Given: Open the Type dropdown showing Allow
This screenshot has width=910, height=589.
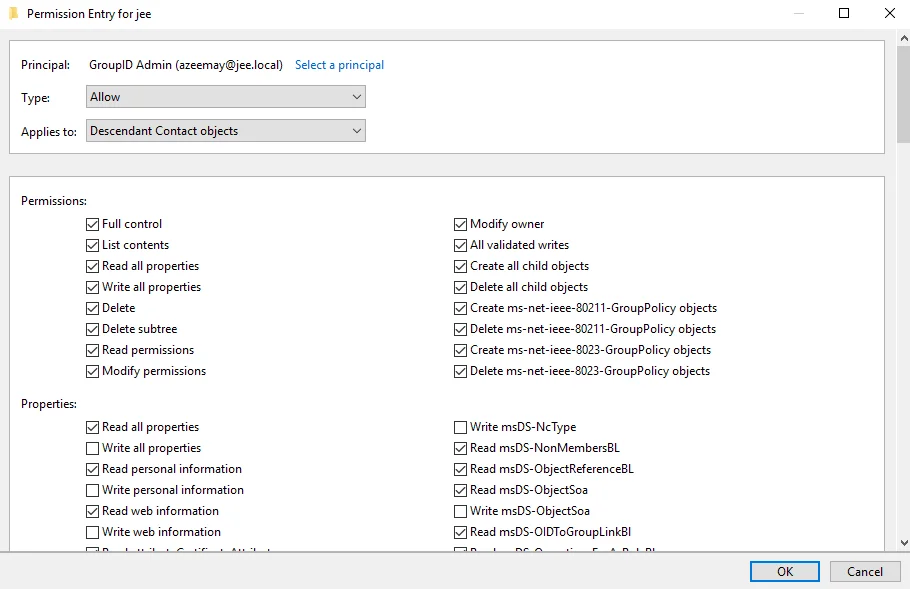Looking at the screenshot, I should point(226,97).
